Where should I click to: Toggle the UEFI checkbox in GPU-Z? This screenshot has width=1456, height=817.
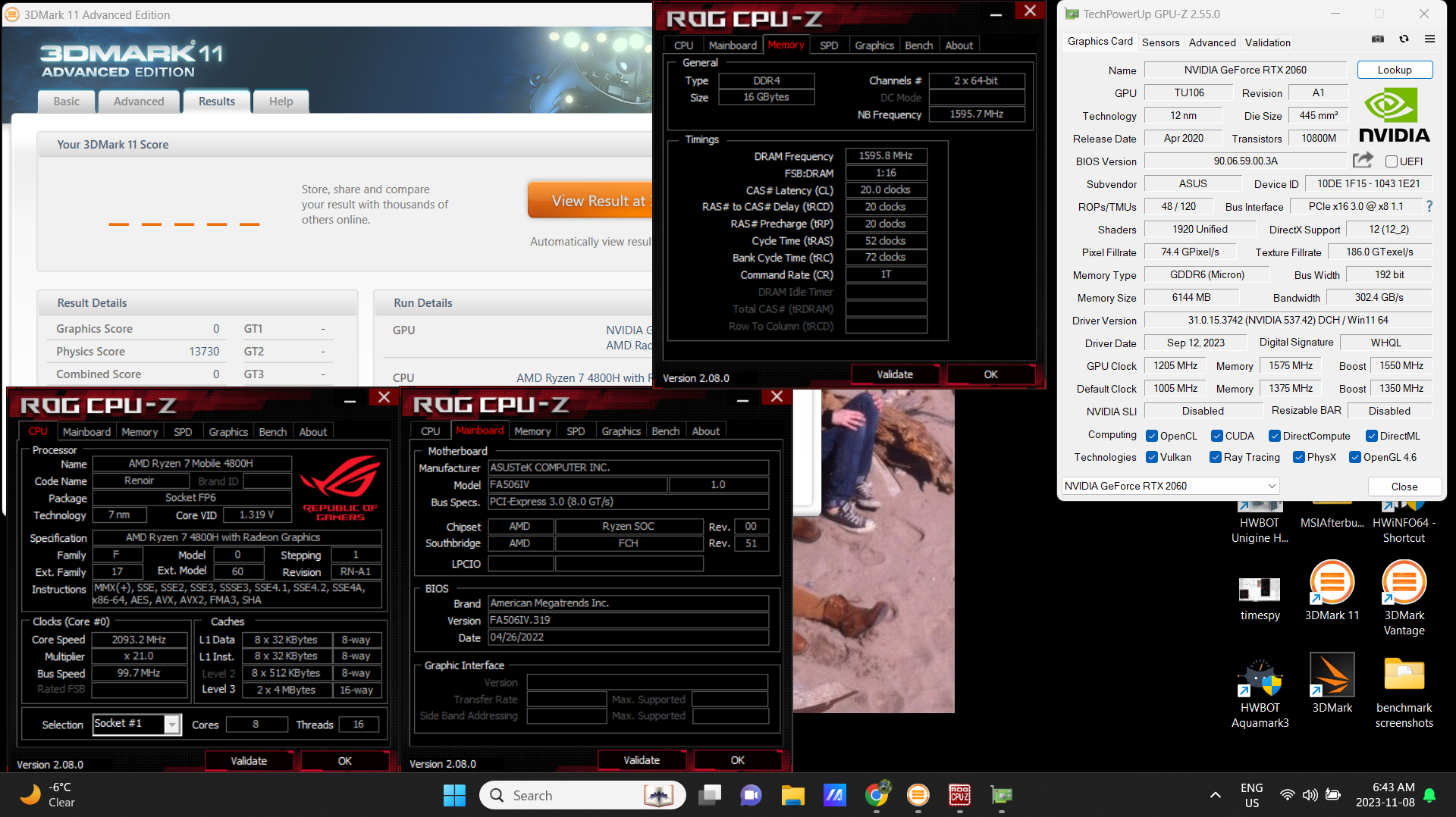click(1391, 161)
